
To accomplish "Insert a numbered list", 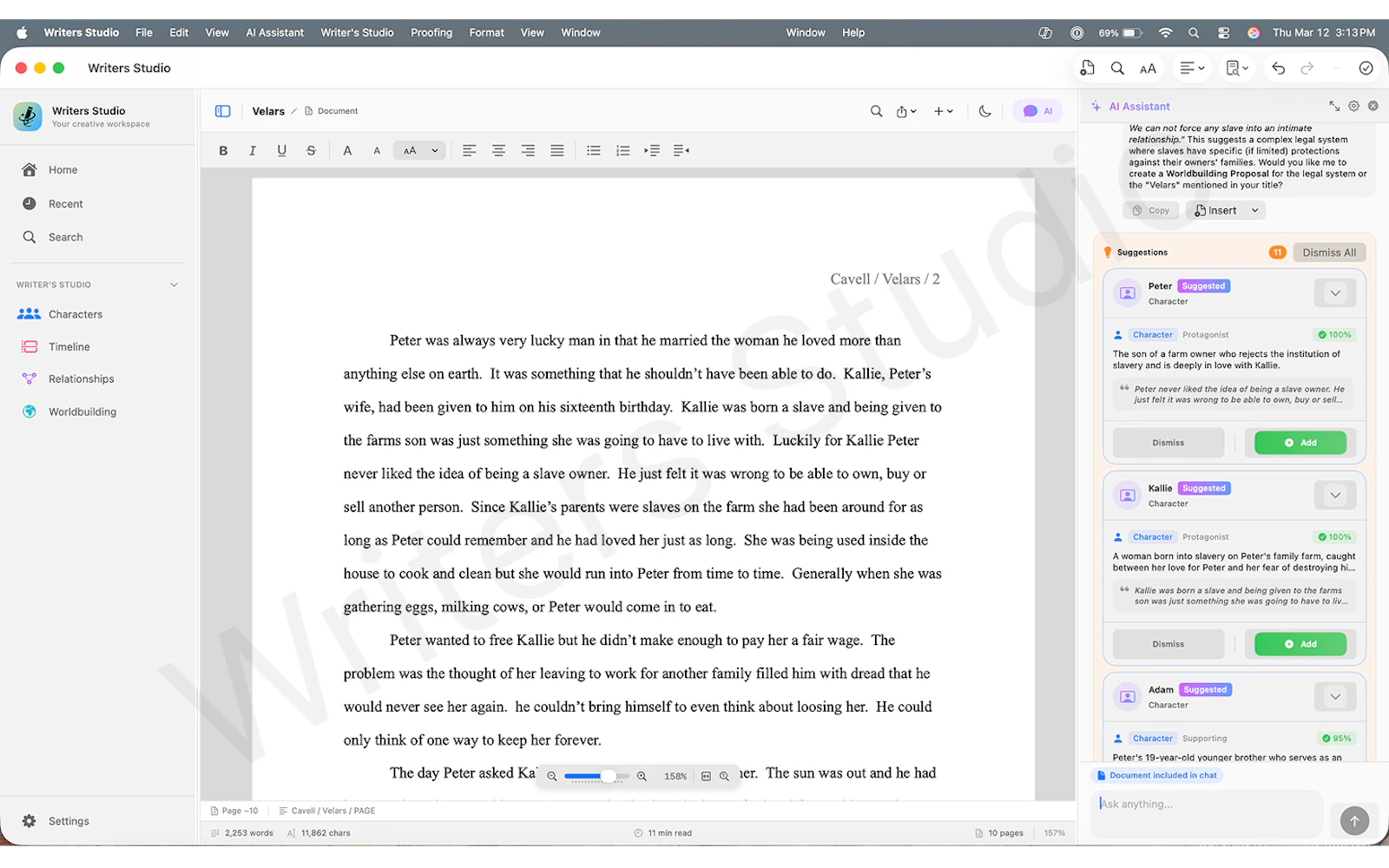I will 622,150.
